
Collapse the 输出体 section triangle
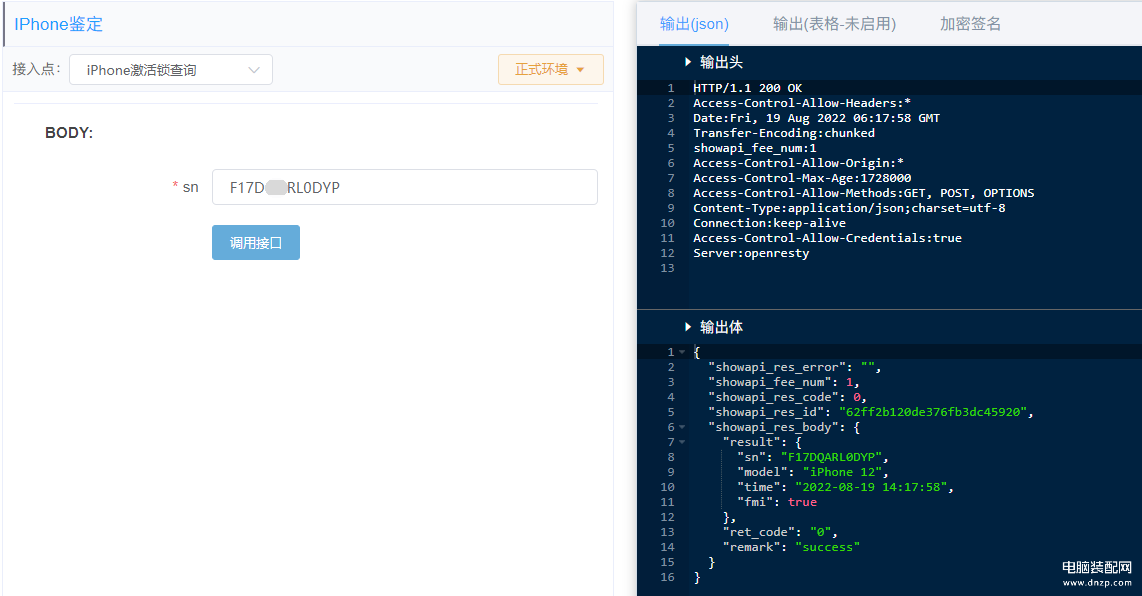click(x=688, y=327)
